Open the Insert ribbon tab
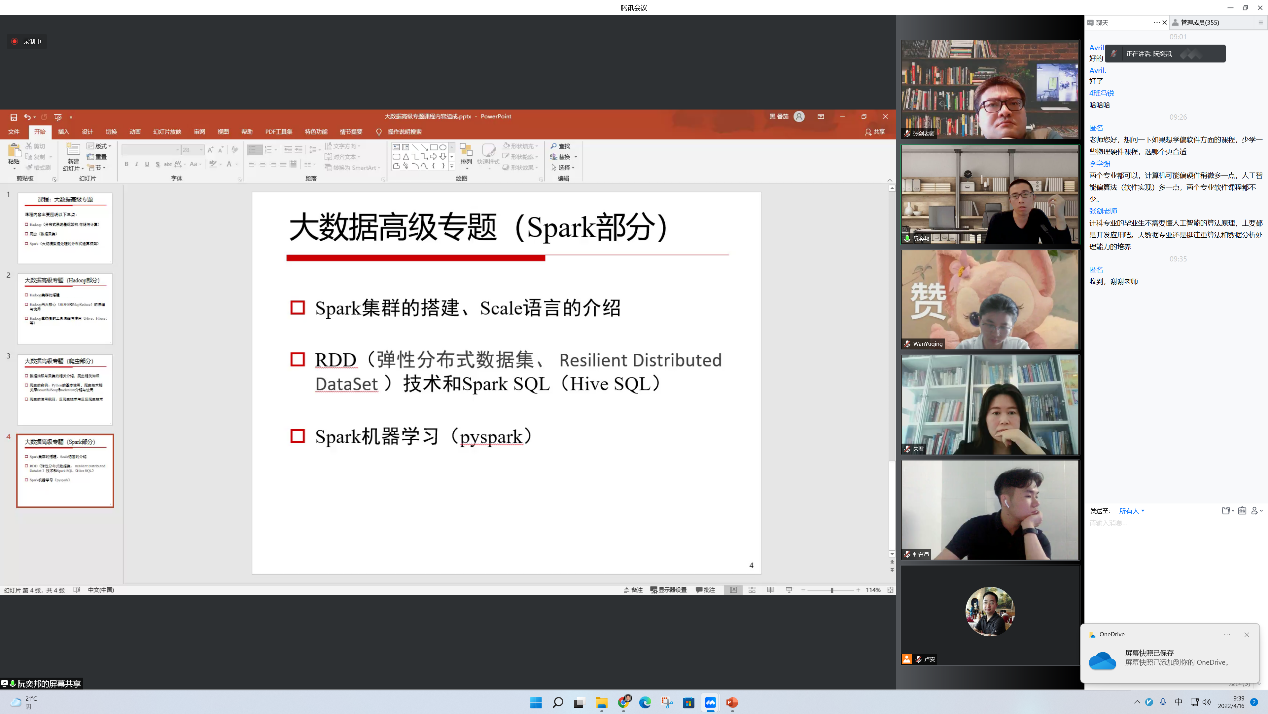Image resolution: width=1268 pixels, height=714 pixels. [x=64, y=131]
